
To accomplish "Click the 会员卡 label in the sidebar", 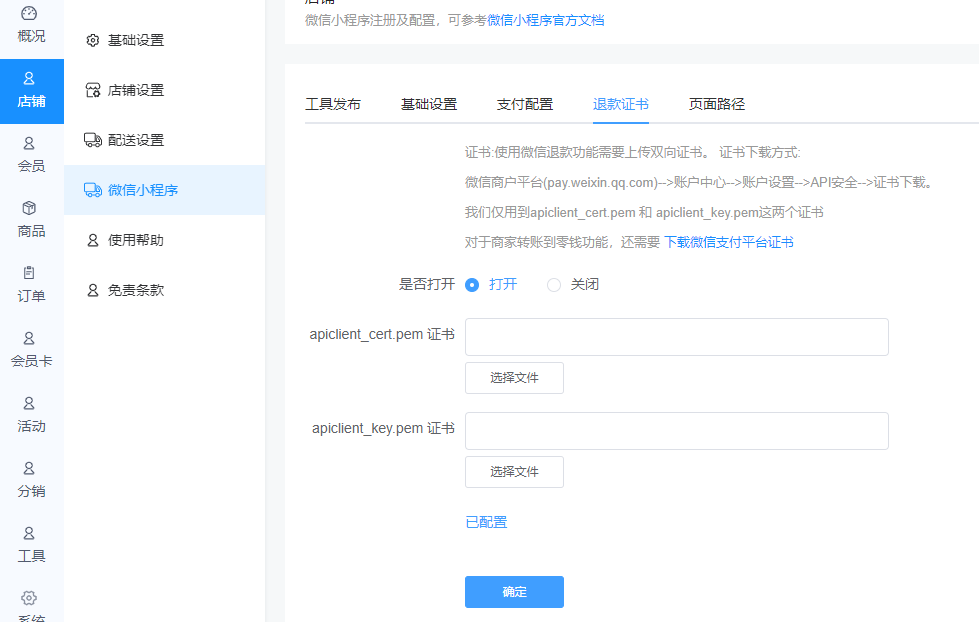I will click(x=31, y=361).
